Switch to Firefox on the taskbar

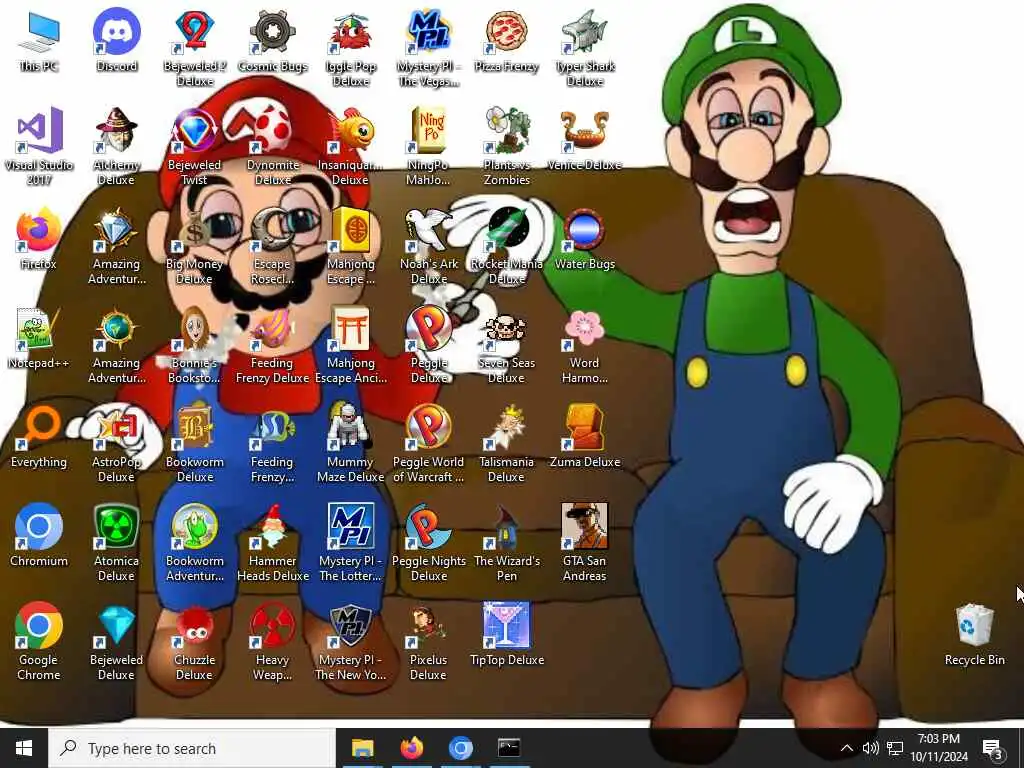click(x=411, y=748)
